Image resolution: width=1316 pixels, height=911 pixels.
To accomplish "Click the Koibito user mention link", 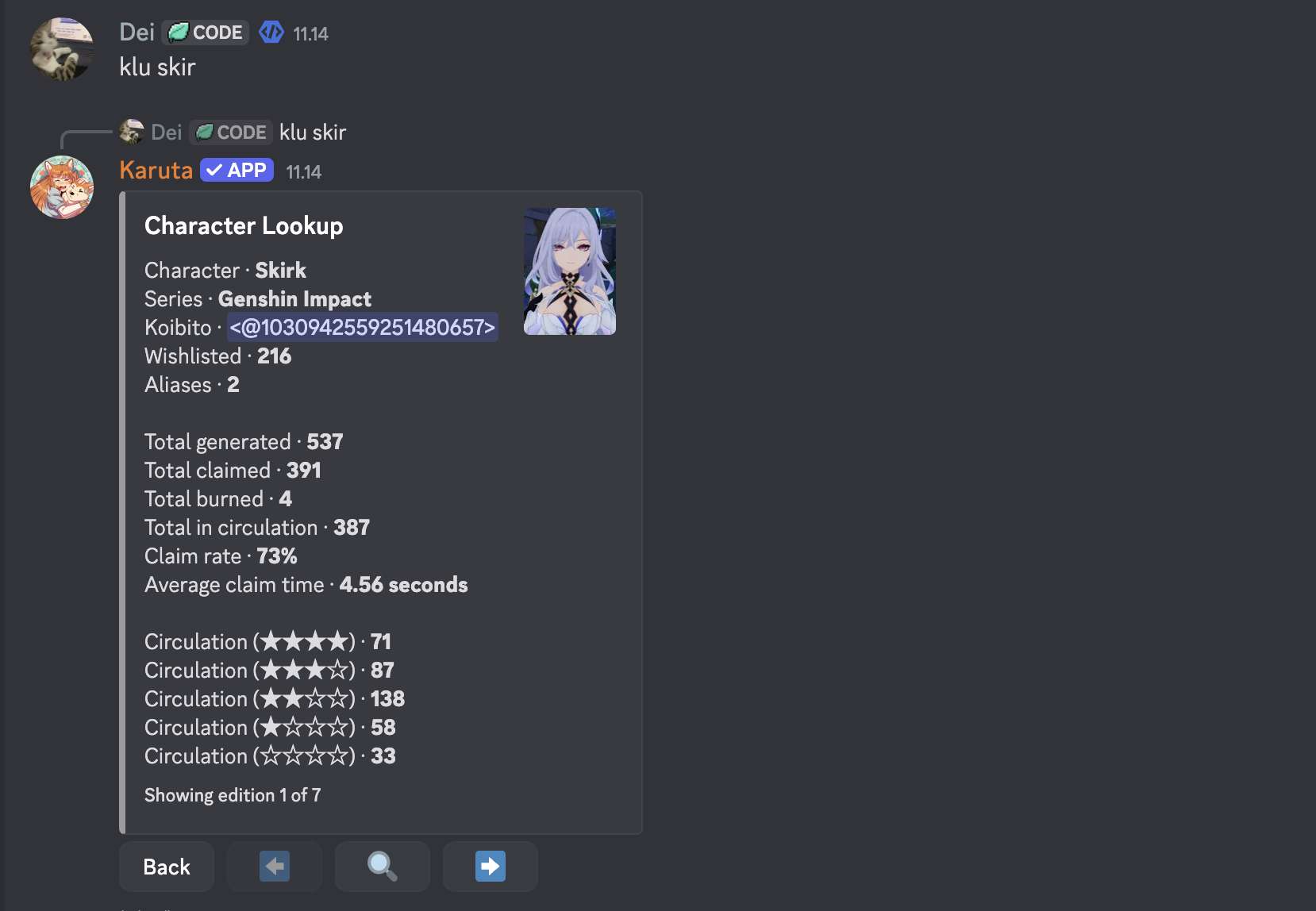I will tap(363, 327).
